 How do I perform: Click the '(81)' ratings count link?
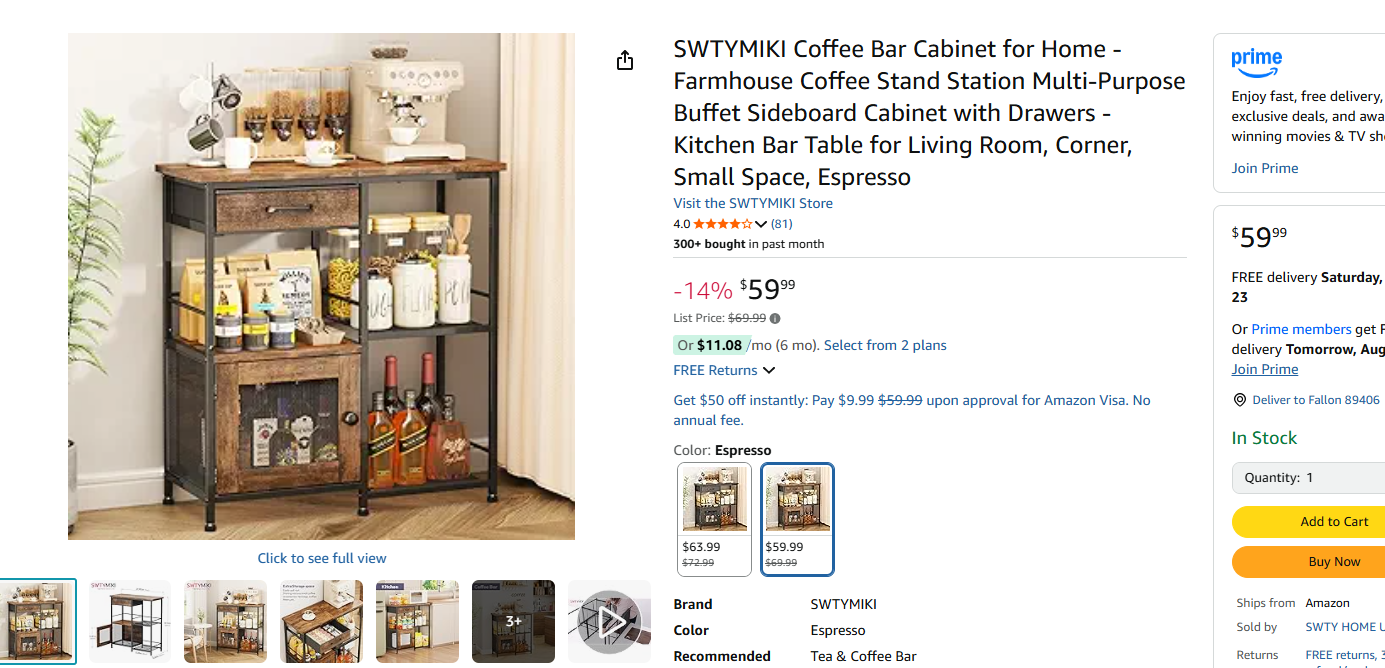(781, 223)
